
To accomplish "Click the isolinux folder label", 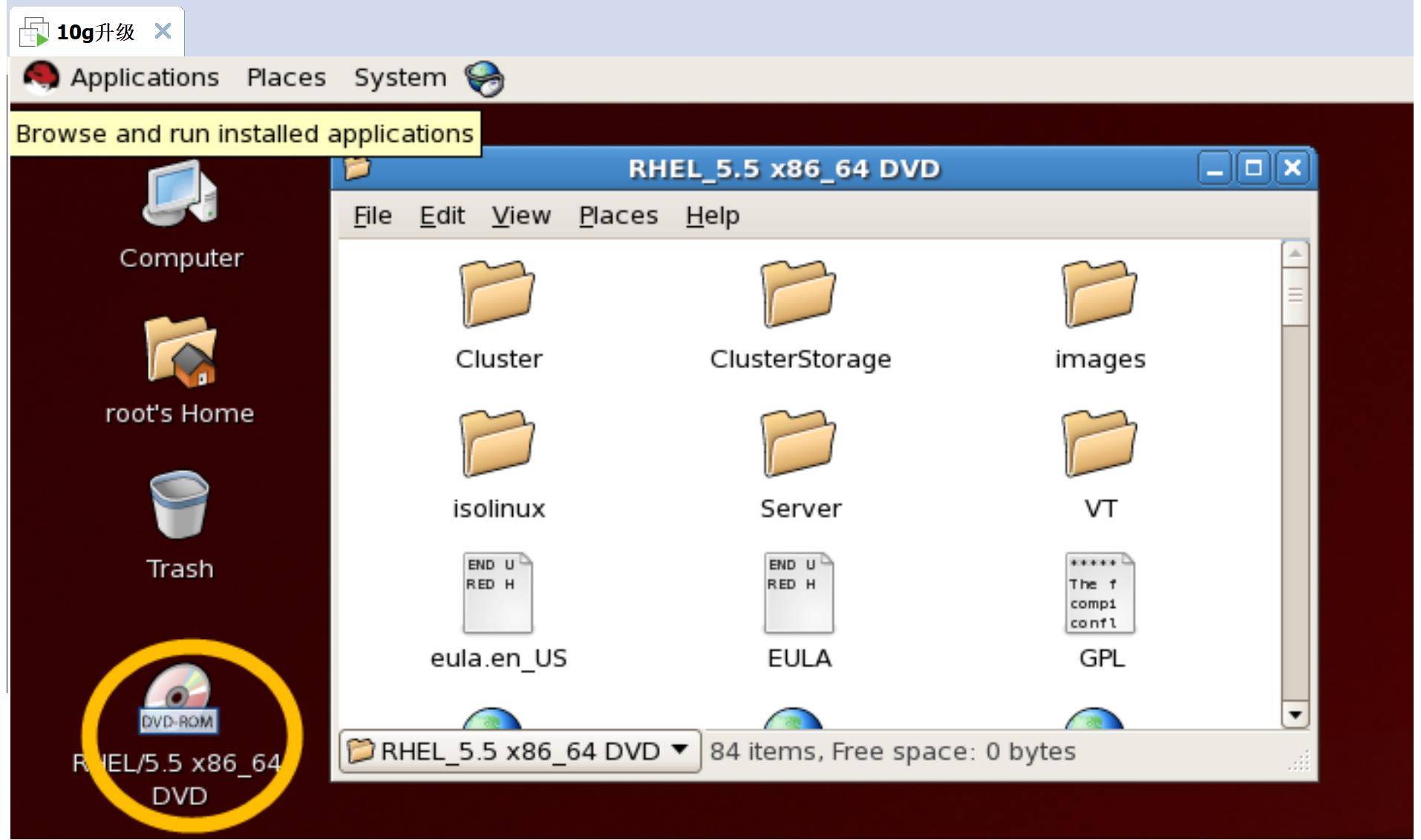I will pyautogui.click(x=499, y=509).
